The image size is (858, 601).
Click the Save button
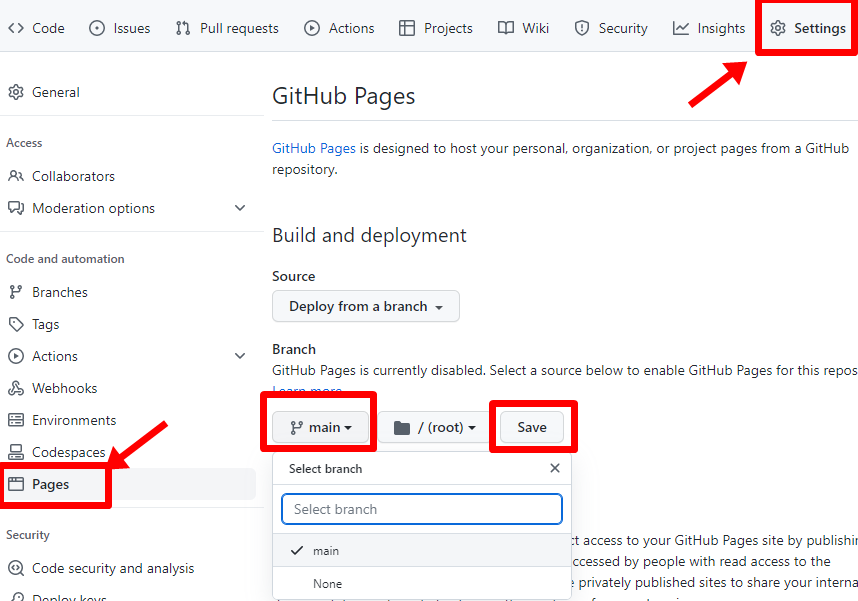[x=531, y=427]
